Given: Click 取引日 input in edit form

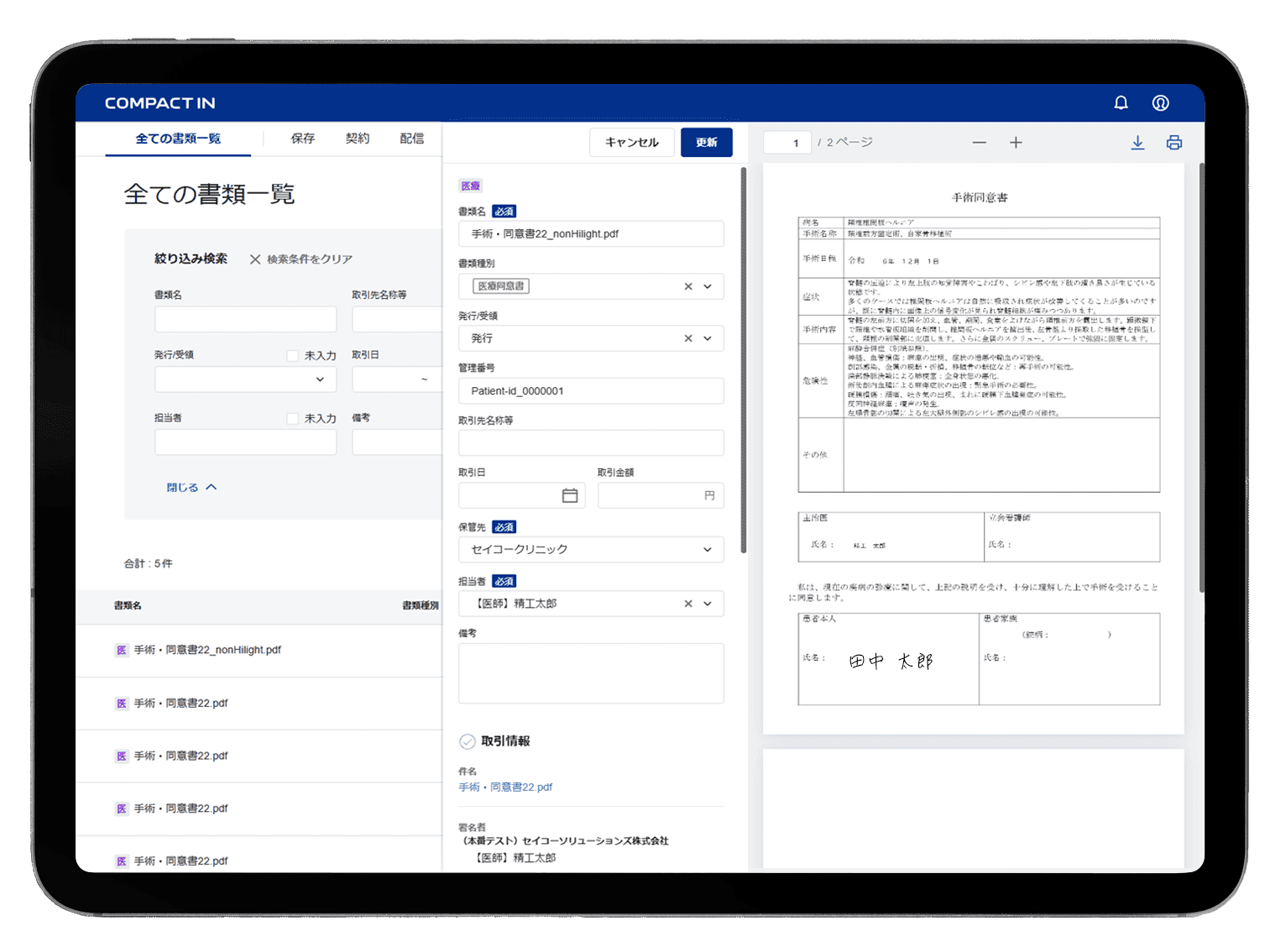Looking at the screenshot, I should pyautogui.click(x=520, y=495).
